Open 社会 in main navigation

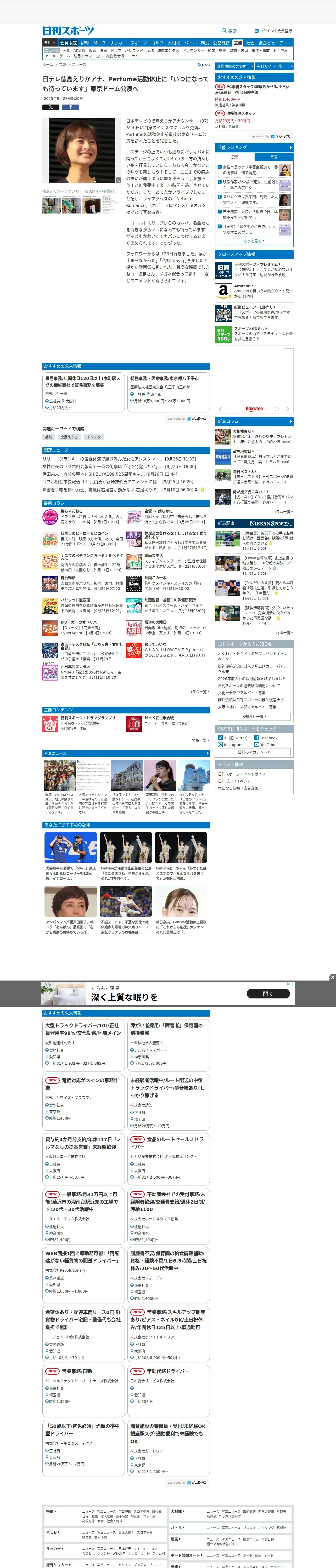click(250, 43)
